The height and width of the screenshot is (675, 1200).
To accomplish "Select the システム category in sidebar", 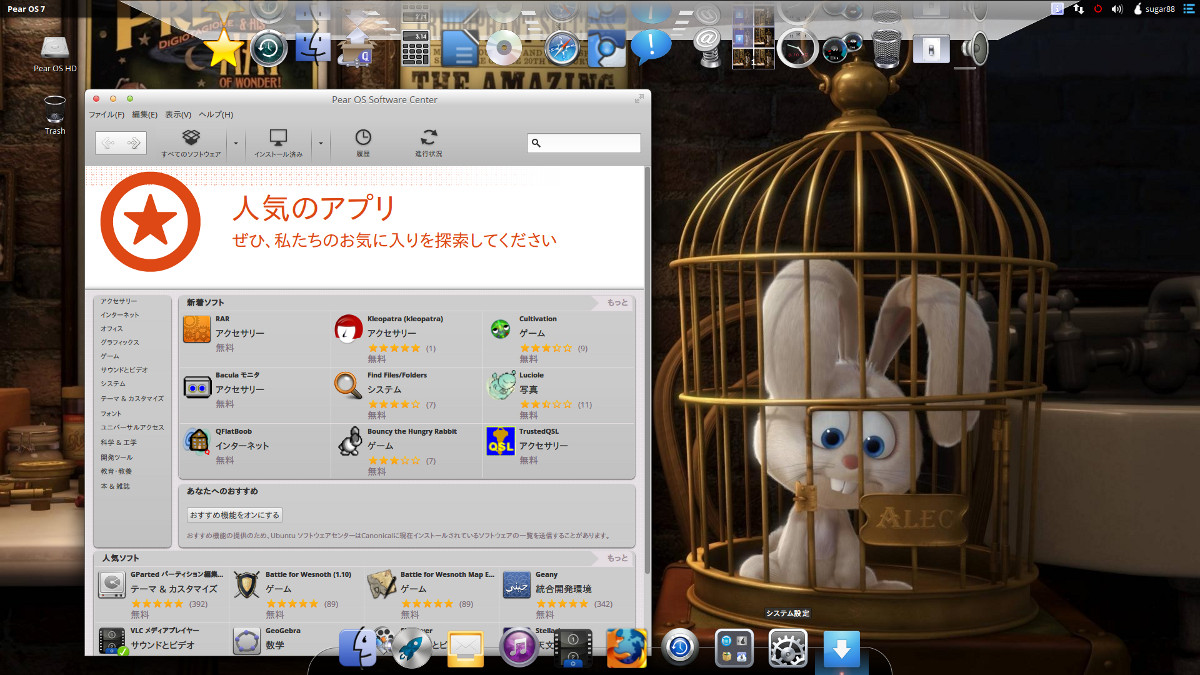I will point(113,384).
